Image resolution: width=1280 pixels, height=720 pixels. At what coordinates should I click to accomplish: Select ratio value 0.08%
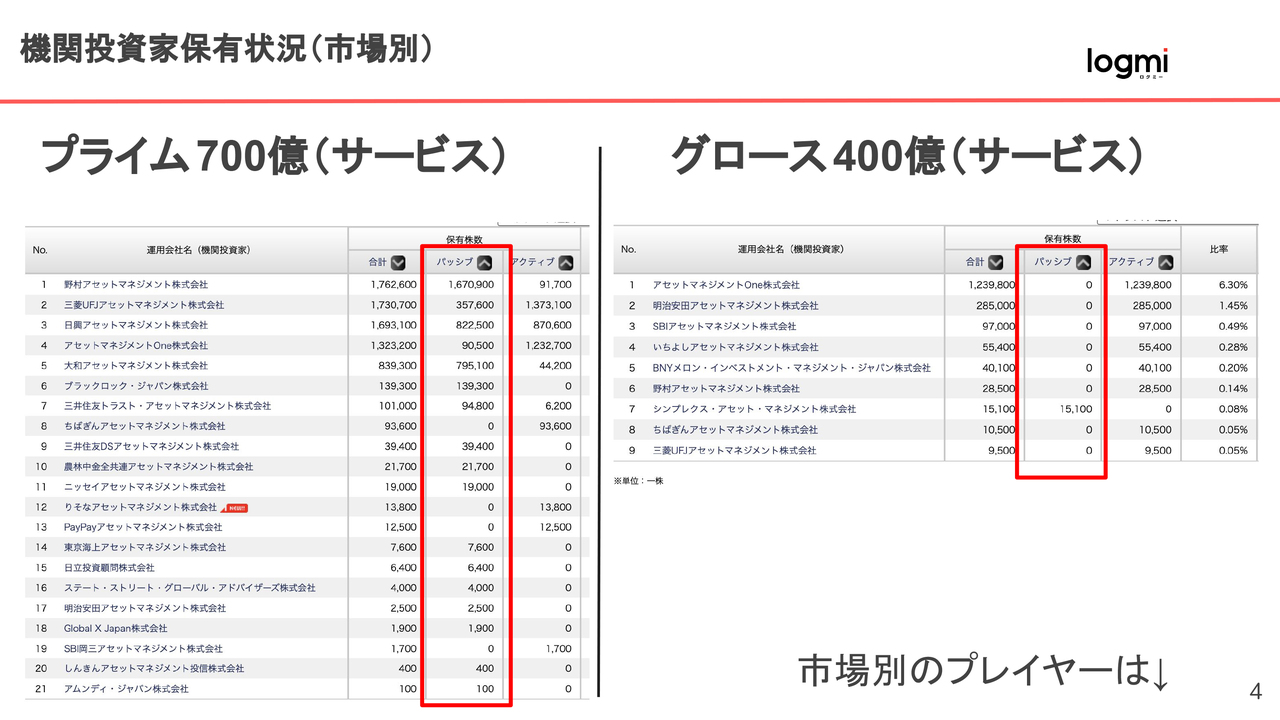[1232, 409]
